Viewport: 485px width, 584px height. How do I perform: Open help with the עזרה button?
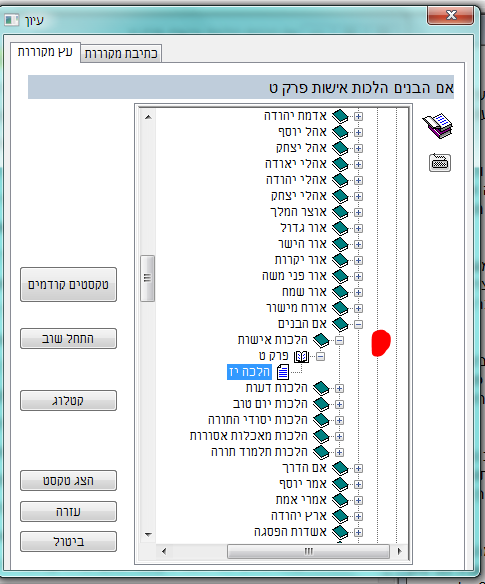click(69, 512)
